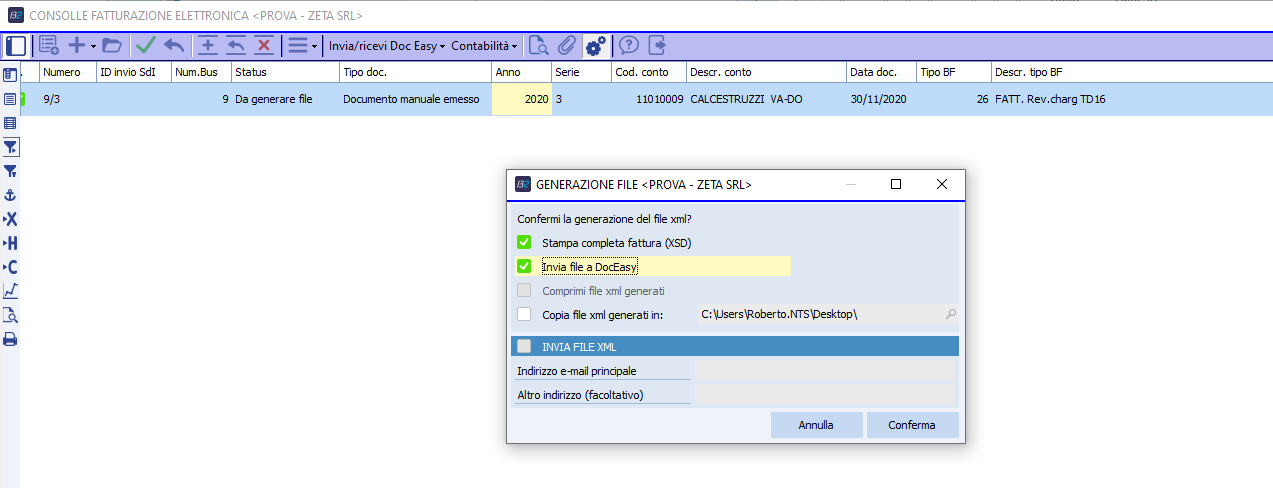Open Contabilità menu
Viewport: 1273px width, 488px height.
point(484,46)
